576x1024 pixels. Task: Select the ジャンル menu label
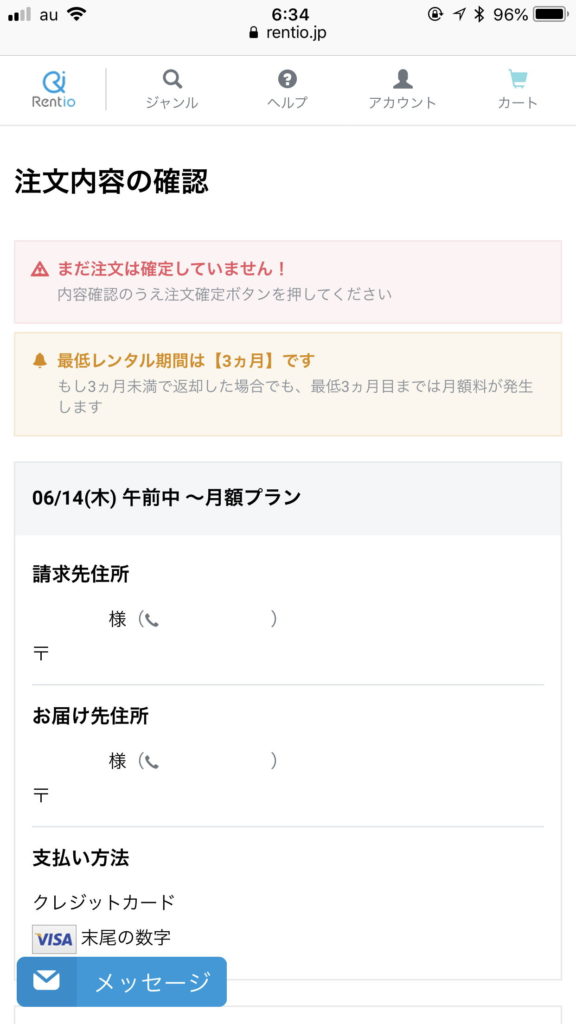pos(172,103)
